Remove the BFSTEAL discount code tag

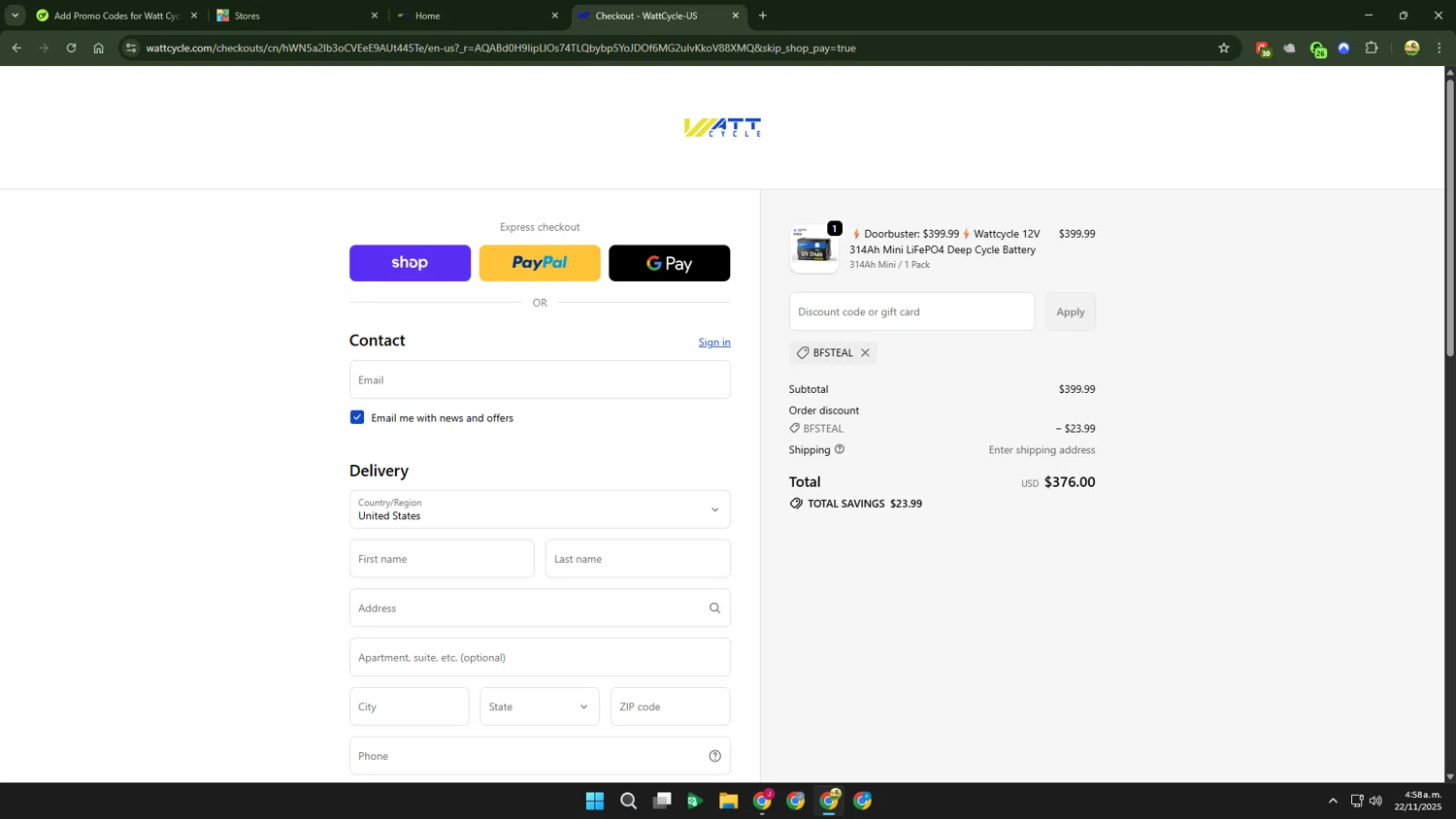(865, 352)
